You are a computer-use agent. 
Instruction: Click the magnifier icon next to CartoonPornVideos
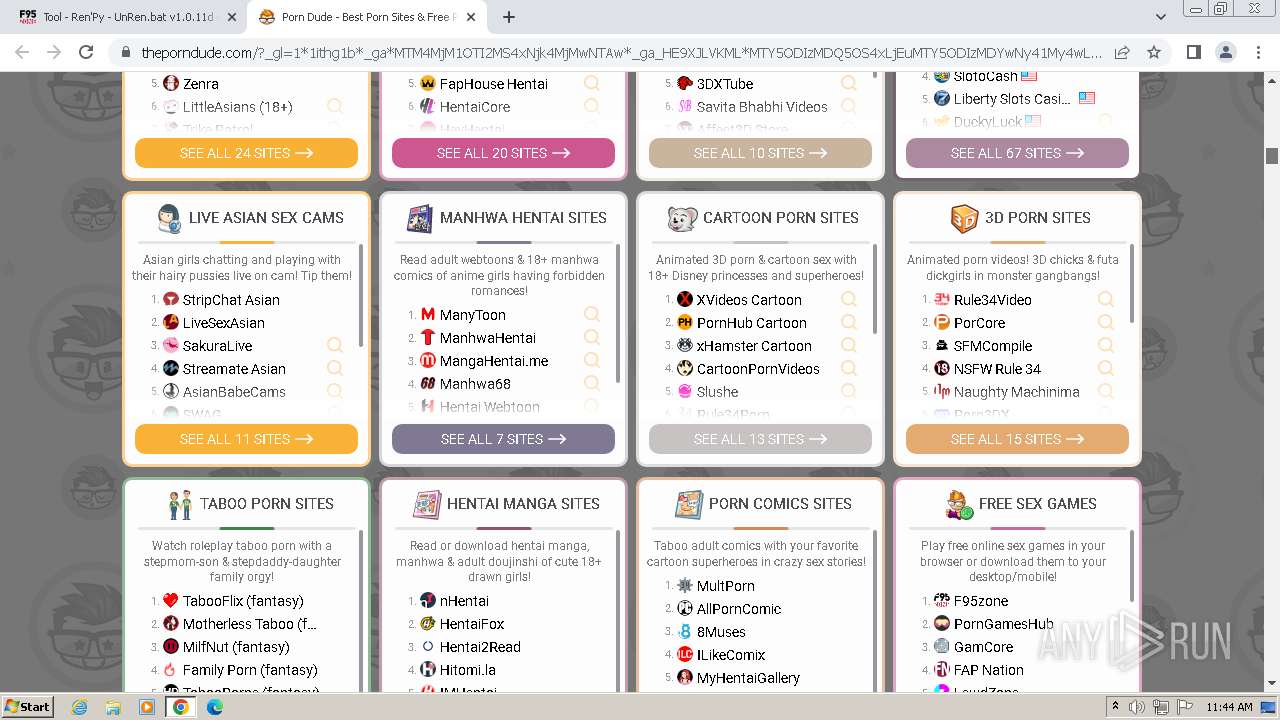tap(849, 368)
